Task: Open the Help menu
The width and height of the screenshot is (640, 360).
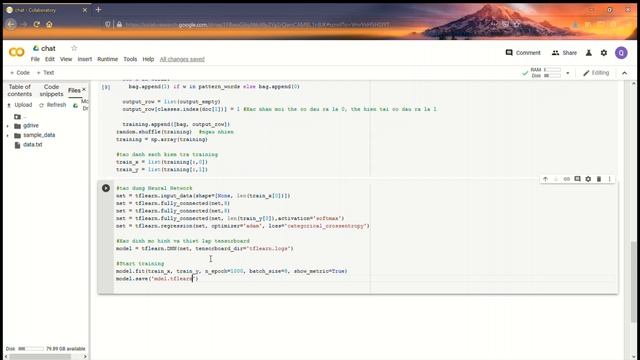Action: (148, 59)
